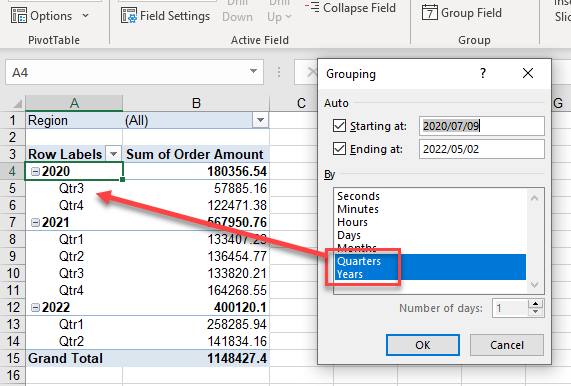571x386 pixels.
Task: Toggle the Ending at checkbox
Action: (x=339, y=149)
